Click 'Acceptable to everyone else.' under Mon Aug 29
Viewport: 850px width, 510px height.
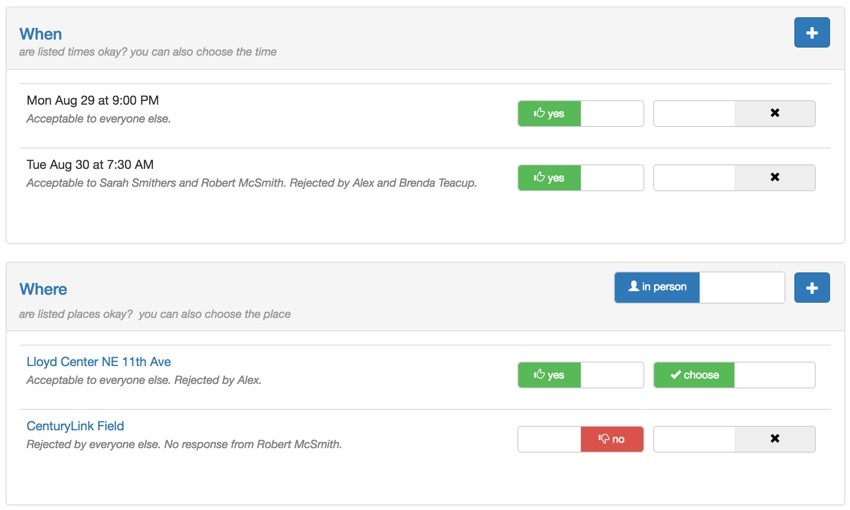tap(99, 119)
